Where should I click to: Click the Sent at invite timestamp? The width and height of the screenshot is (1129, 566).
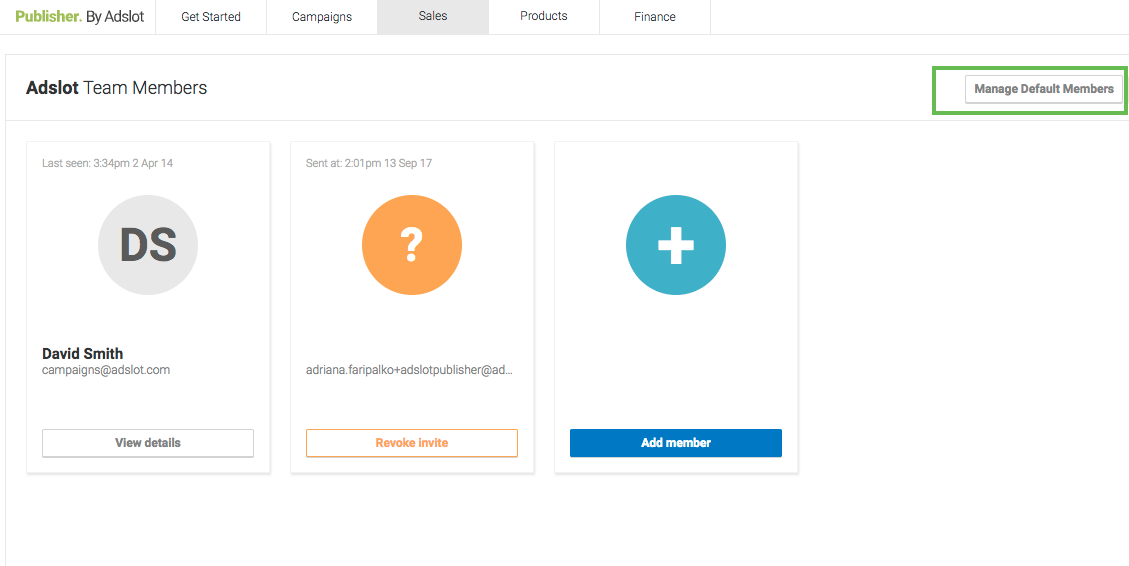pyautogui.click(x=369, y=163)
